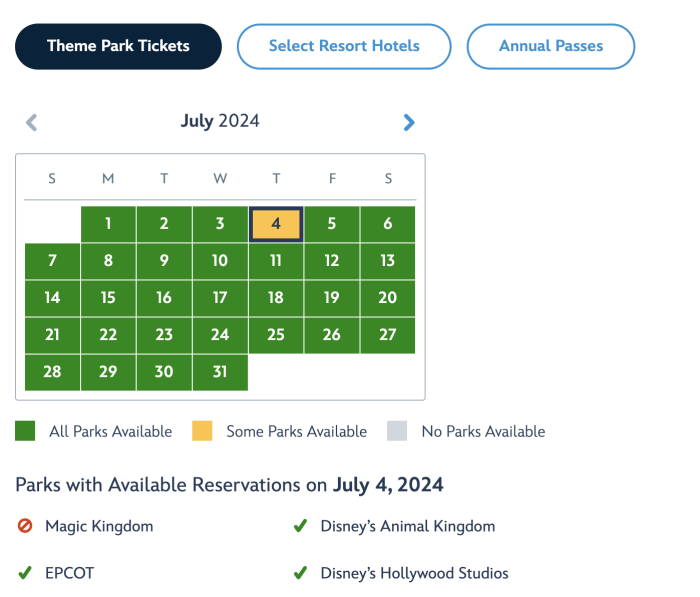The width and height of the screenshot is (700, 597).
Task: Go to the previous month with left chevron
Action: tap(32, 122)
